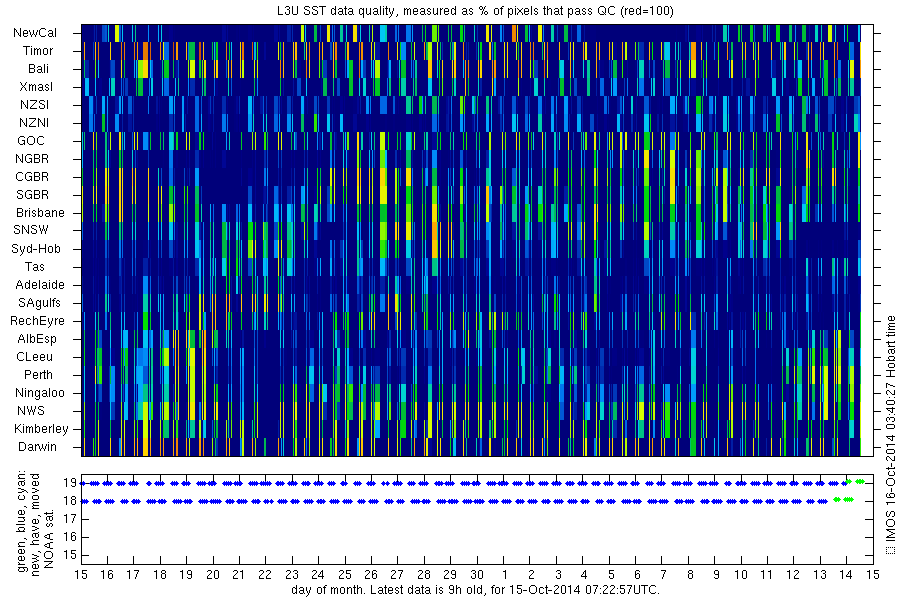The width and height of the screenshot is (900, 600).
Task: Click day 6 on the bottom axis
Action: pos(637,575)
